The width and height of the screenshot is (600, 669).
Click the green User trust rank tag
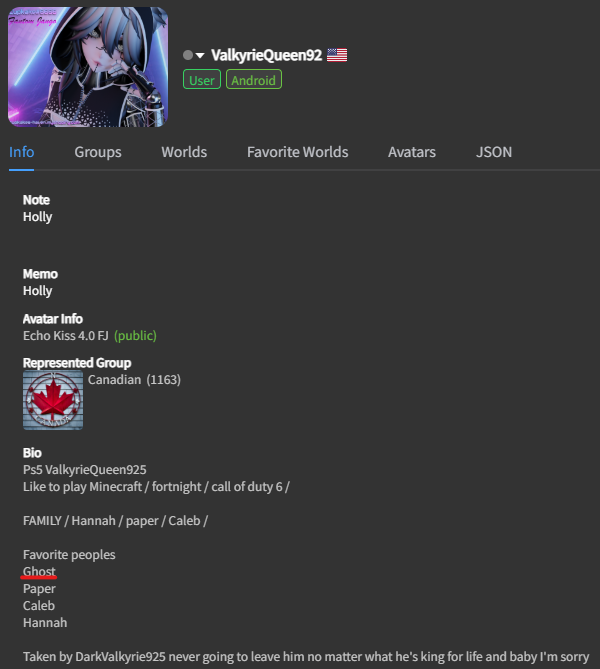[x=202, y=79]
